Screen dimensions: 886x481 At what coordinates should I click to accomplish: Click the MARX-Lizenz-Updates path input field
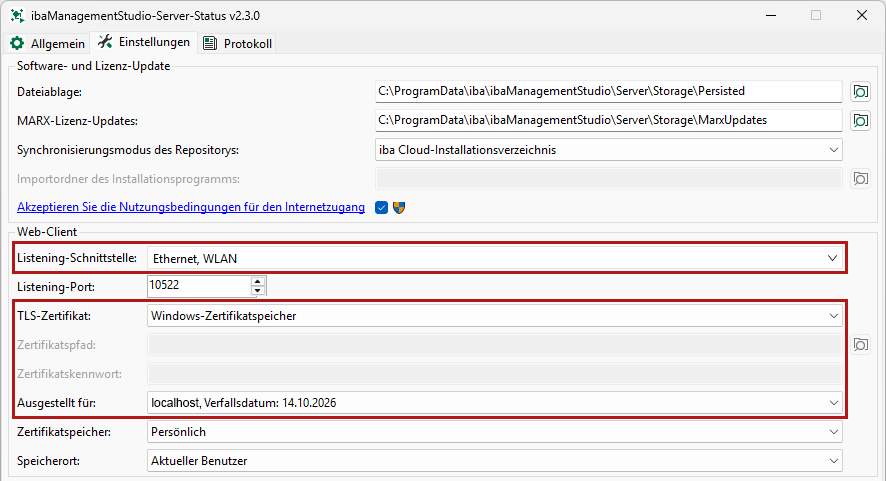pos(609,120)
